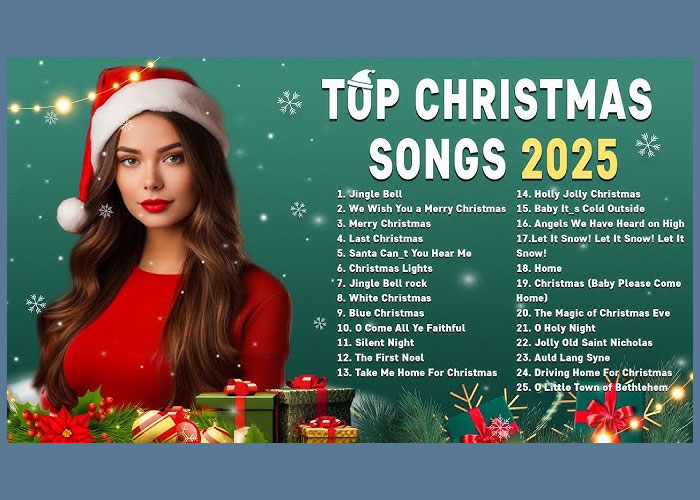The width and height of the screenshot is (700, 500).
Task: Select song 8. White Christmas
Action: pos(383,298)
